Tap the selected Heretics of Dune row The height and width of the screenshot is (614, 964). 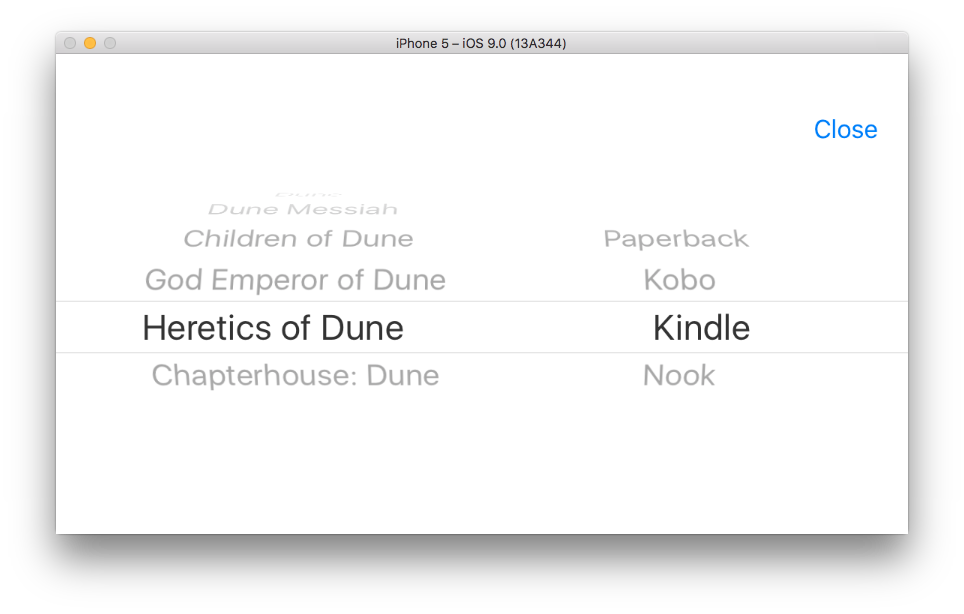click(x=273, y=328)
